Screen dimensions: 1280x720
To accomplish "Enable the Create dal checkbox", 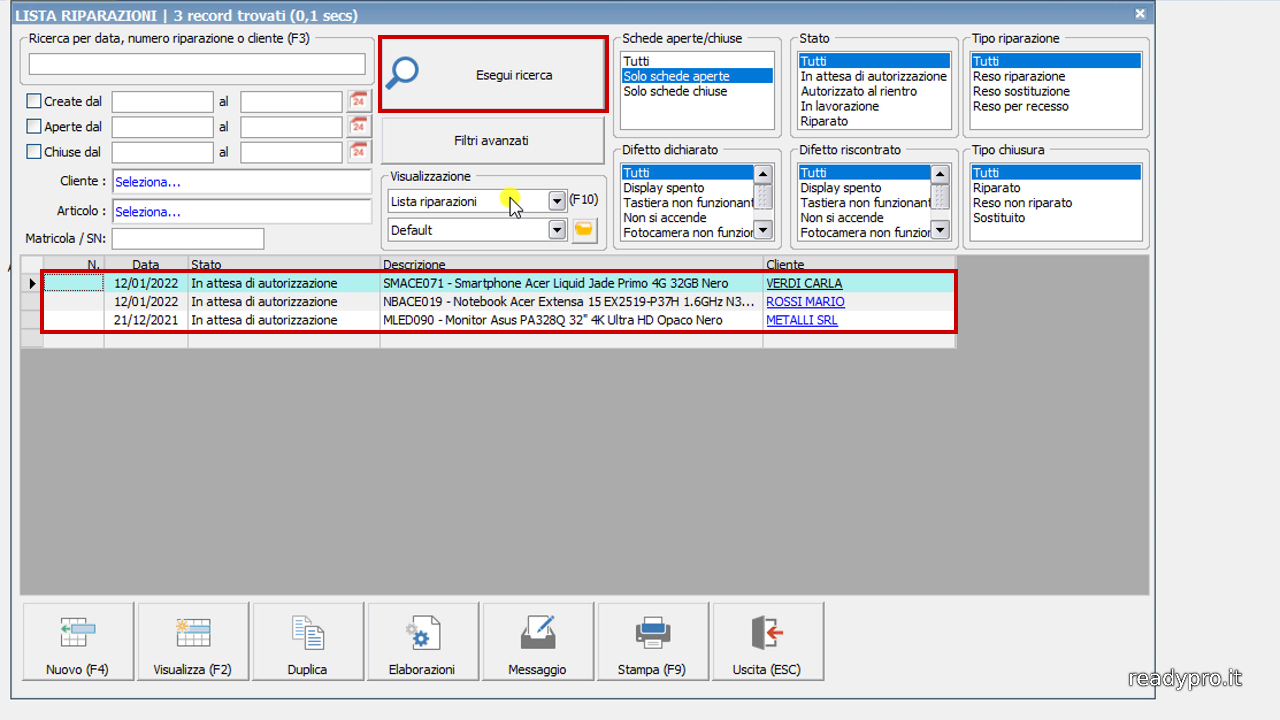I will coord(34,101).
